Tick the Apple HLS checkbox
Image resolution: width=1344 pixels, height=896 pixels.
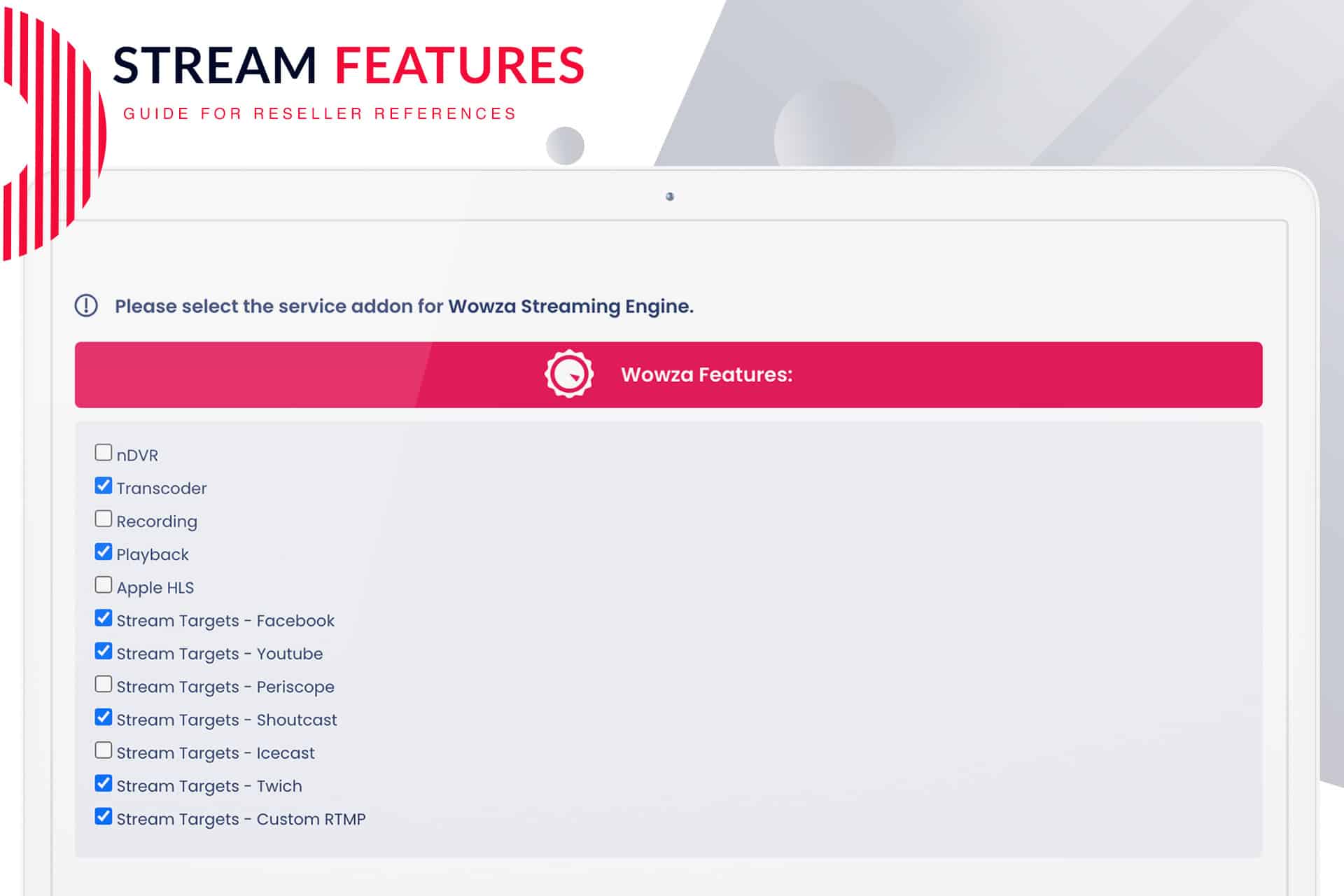point(104,584)
